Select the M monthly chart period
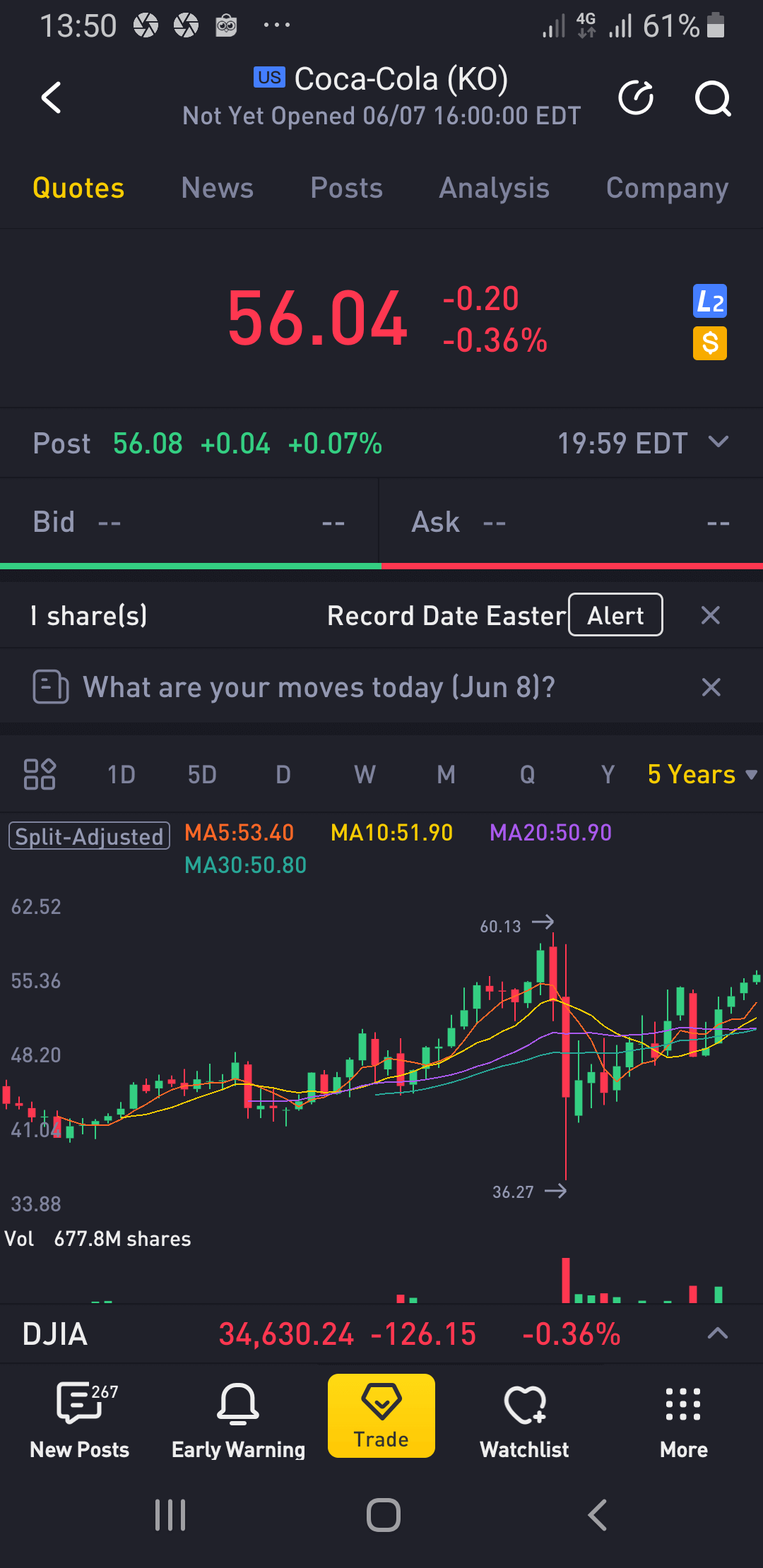The height and width of the screenshot is (1568, 763). 446,775
